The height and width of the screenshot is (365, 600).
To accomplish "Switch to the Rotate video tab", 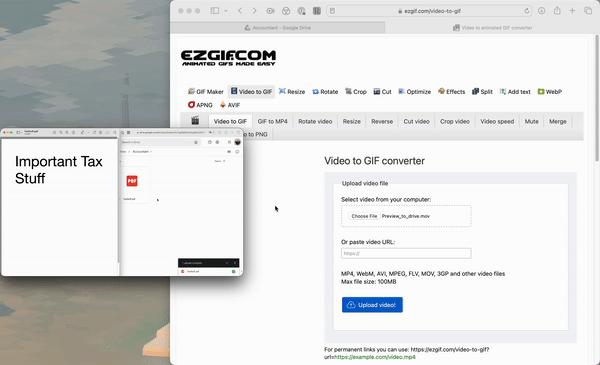I will tap(315, 121).
